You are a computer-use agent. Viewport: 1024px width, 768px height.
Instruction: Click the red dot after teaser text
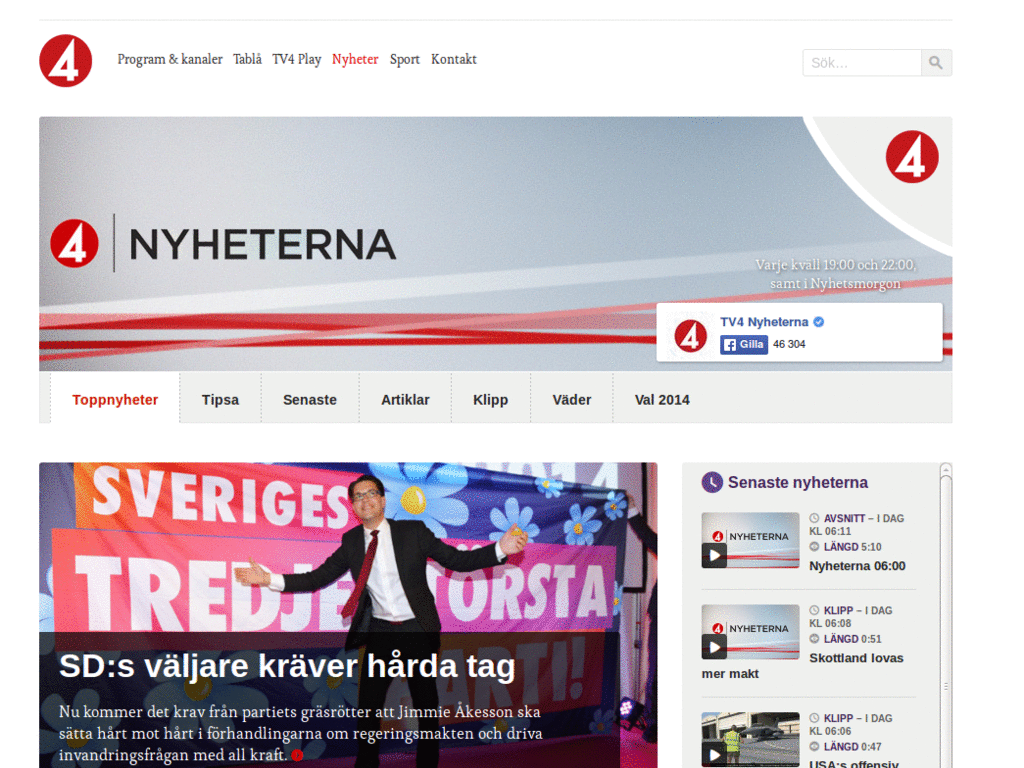click(297, 756)
